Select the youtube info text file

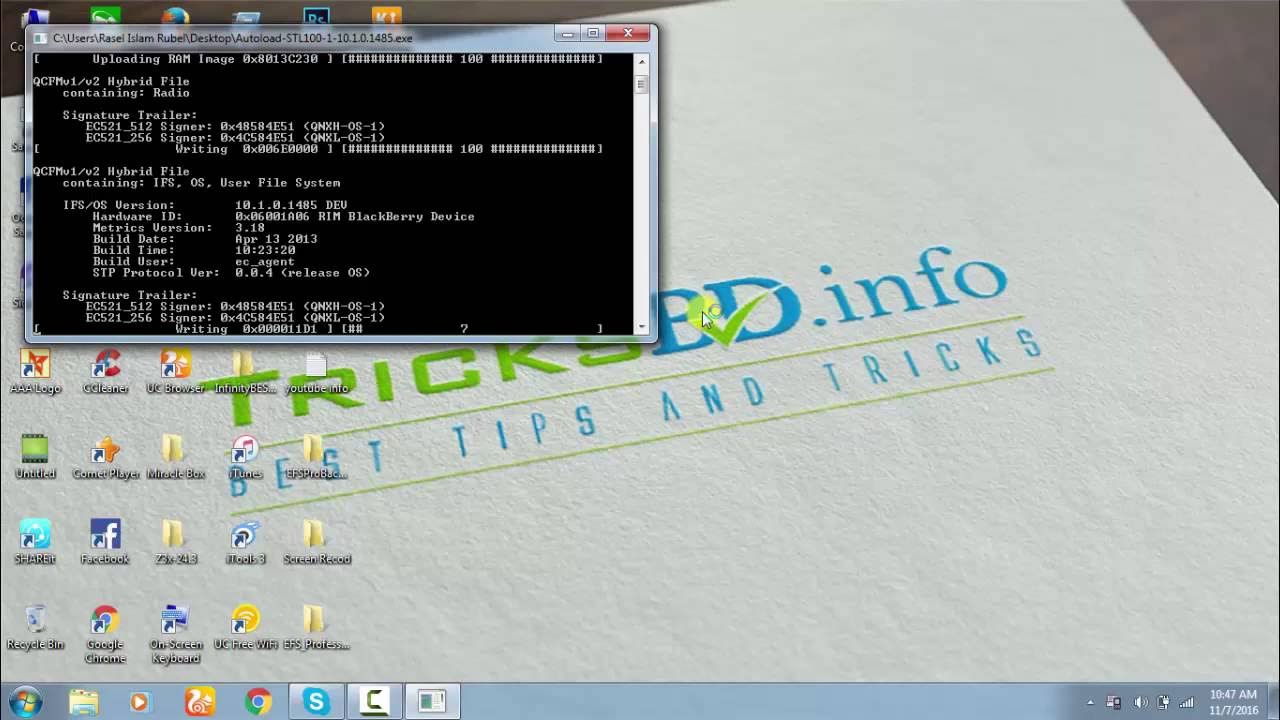click(x=316, y=371)
